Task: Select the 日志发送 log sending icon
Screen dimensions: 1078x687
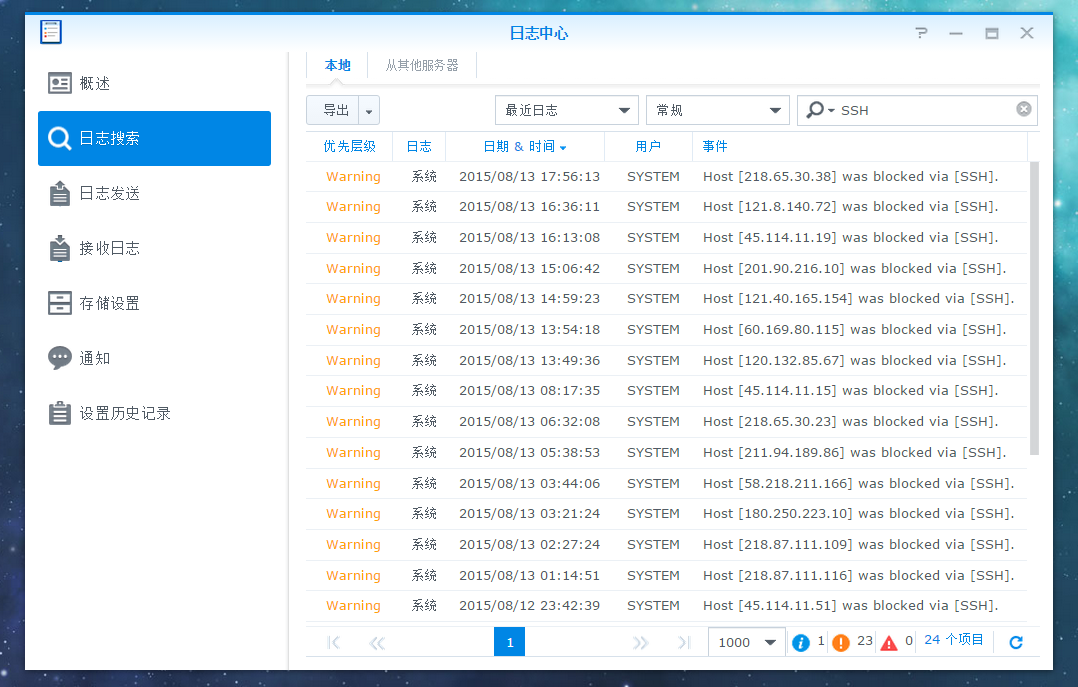Action: pos(60,193)
